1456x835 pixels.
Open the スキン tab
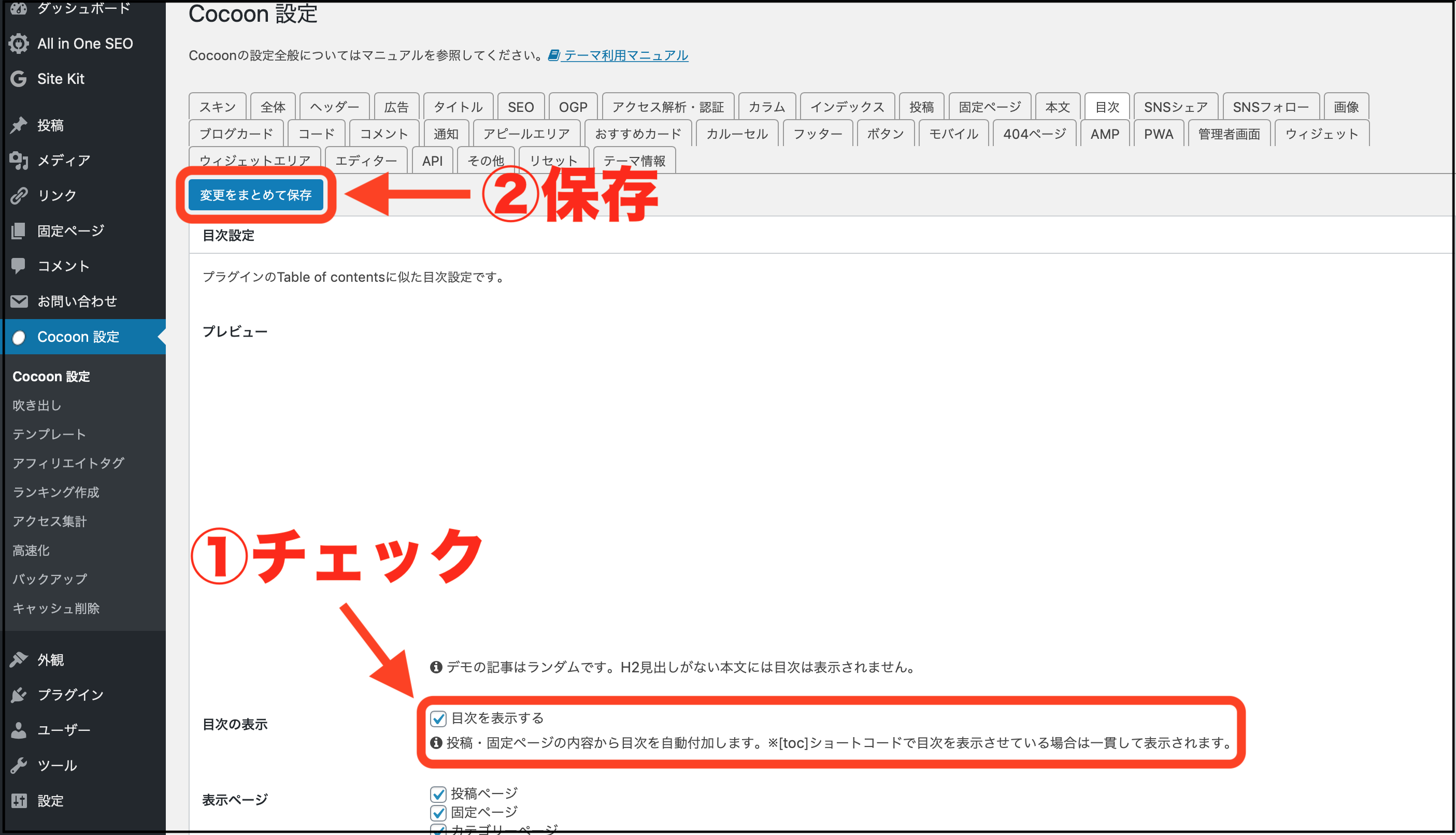click(x=218, y=107)
